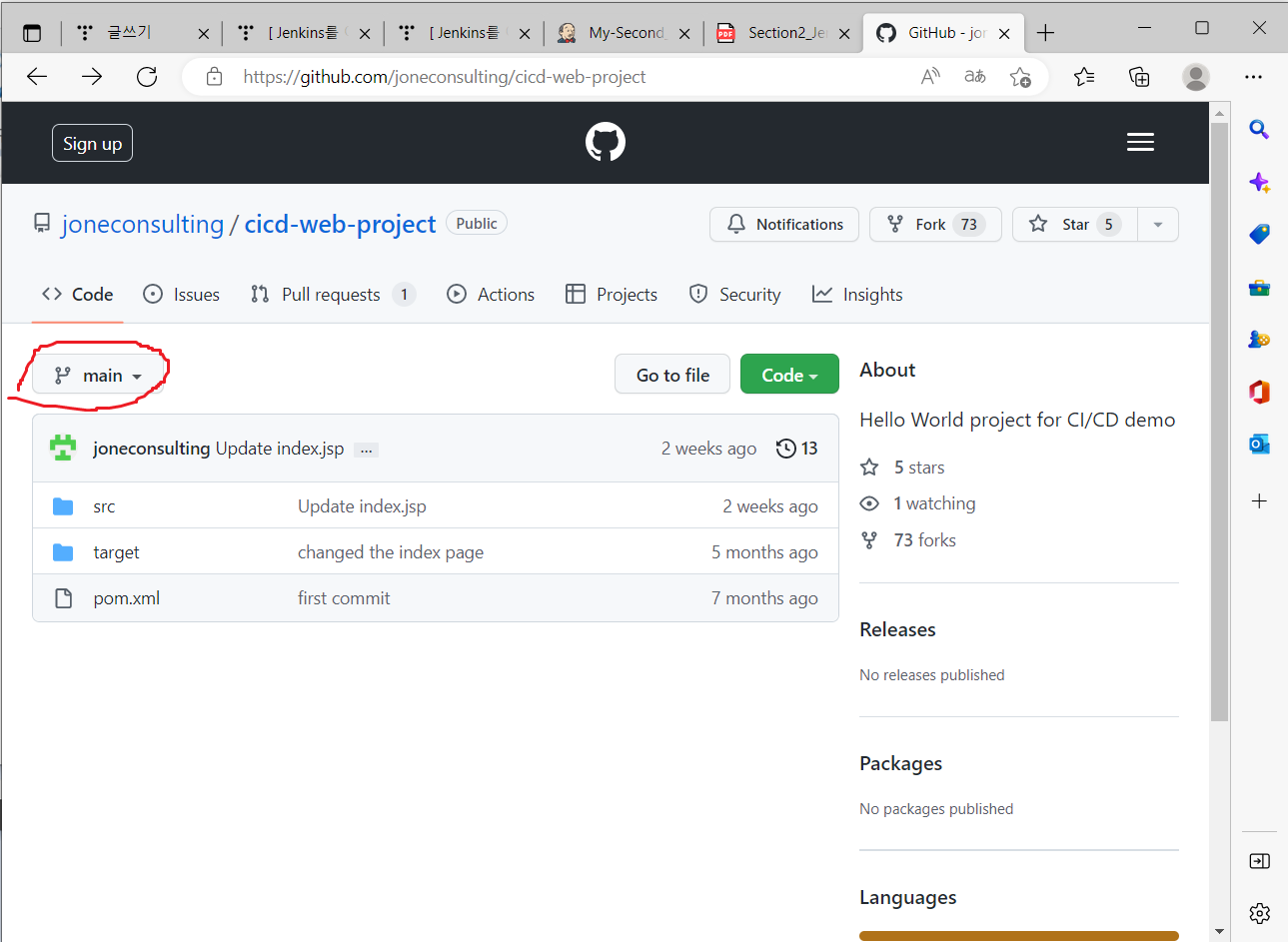The height and width of the screenshot is (942, 1288).
Task: Open the joneconsulting owner link
Action: [x=143, y=225]
